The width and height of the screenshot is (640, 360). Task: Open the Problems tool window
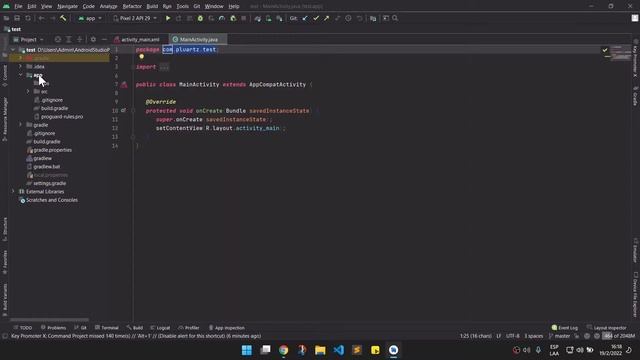point(53,328)
